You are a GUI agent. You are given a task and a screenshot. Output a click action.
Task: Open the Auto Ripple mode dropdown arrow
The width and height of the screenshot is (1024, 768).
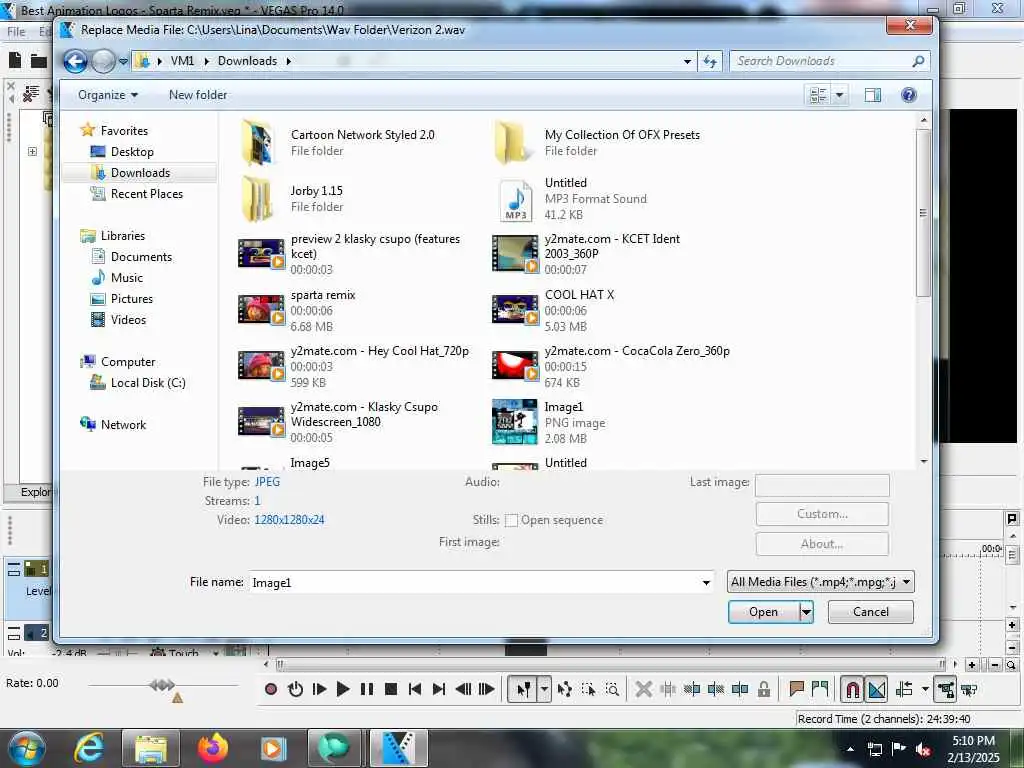point(925,689)
